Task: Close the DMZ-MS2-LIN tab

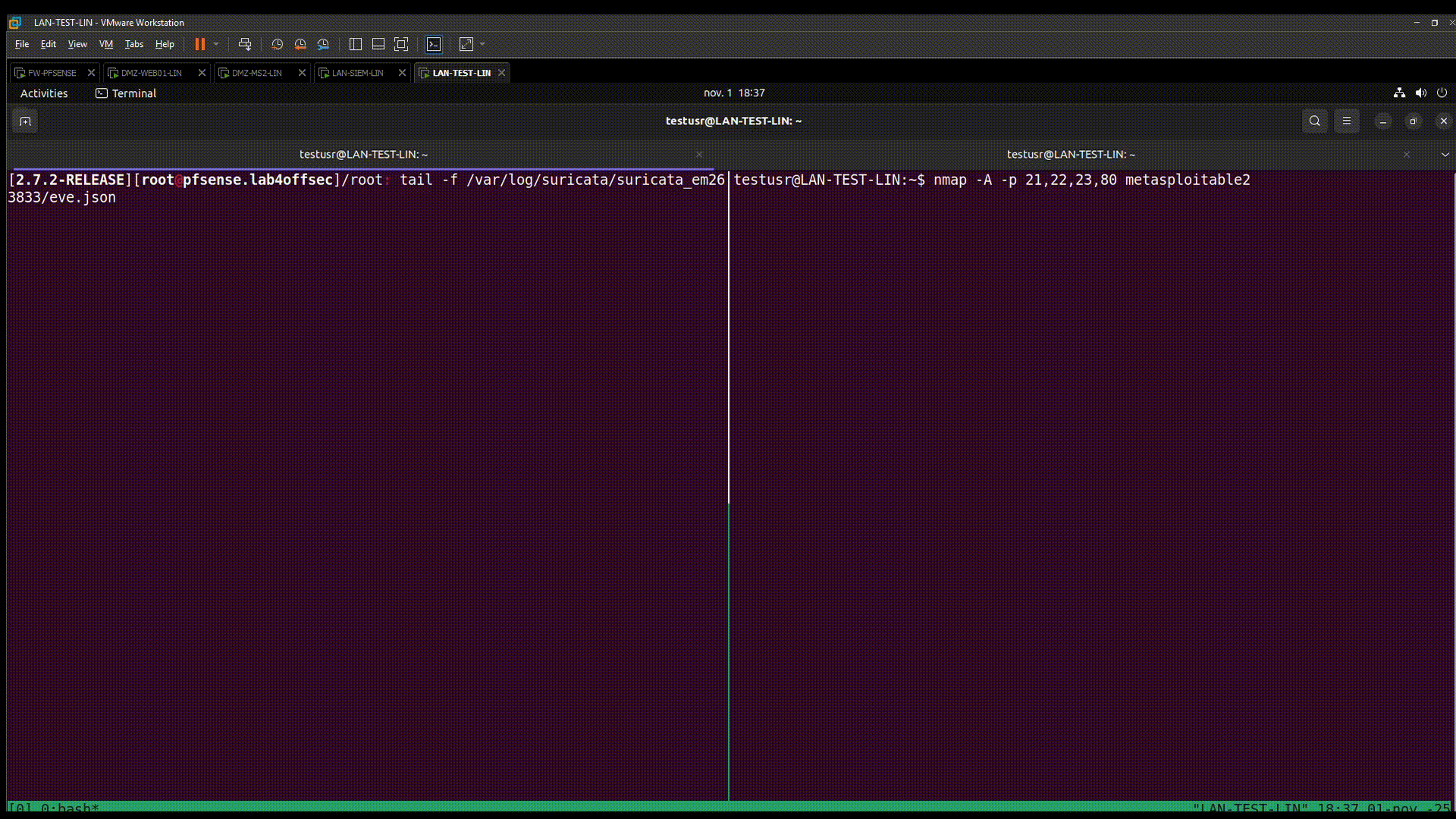Action: point(302,73)
